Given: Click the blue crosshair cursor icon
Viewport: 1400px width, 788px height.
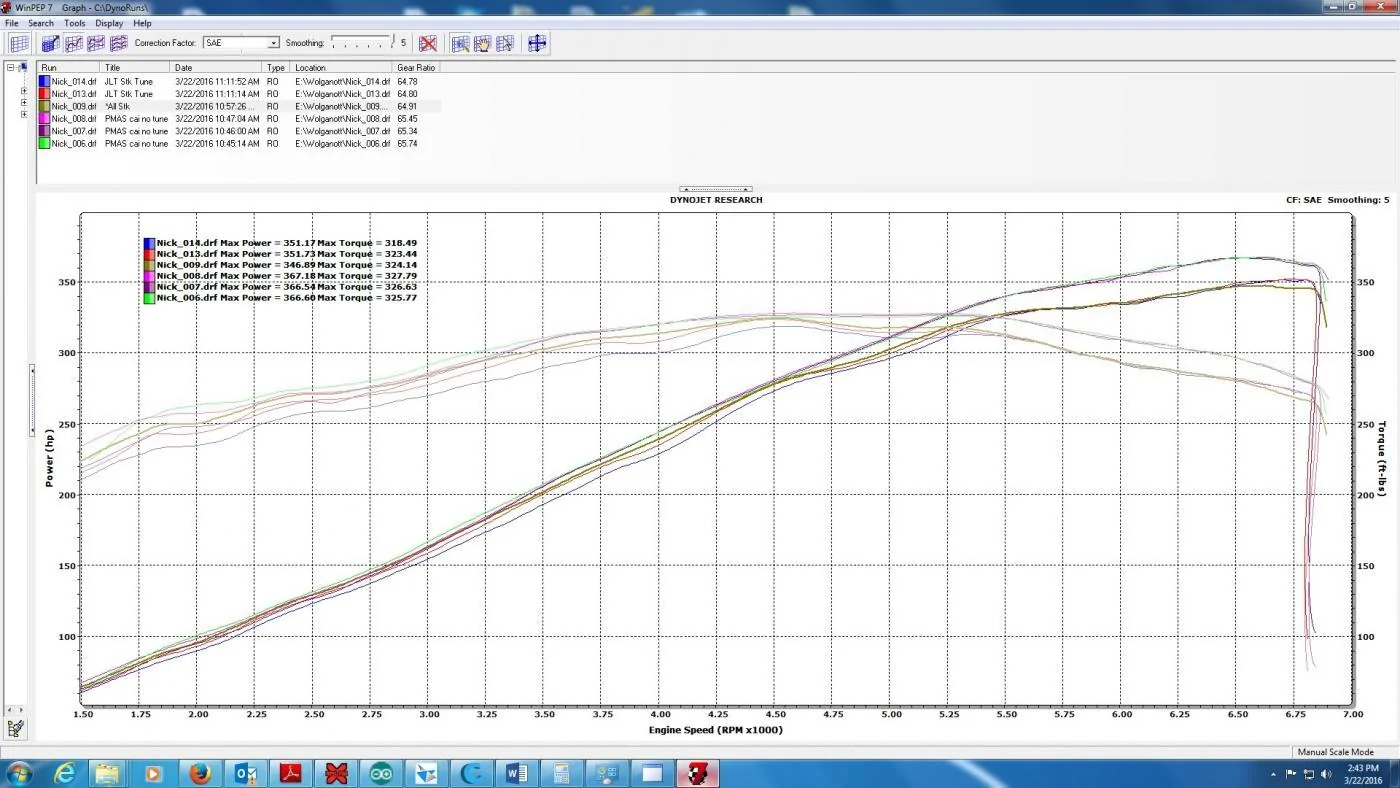Looking at the screenshot, I should (537, 43).
